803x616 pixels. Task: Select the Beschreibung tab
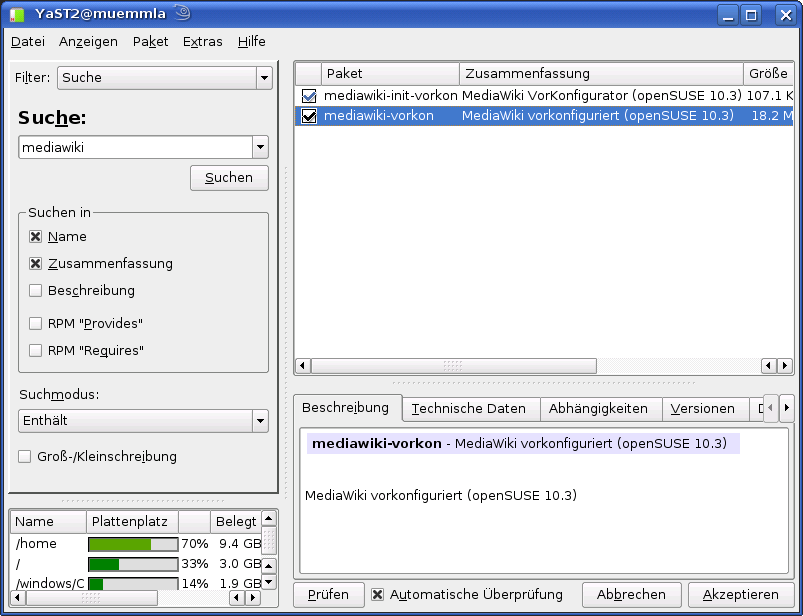pyautogui.click(x=346, y=408)
